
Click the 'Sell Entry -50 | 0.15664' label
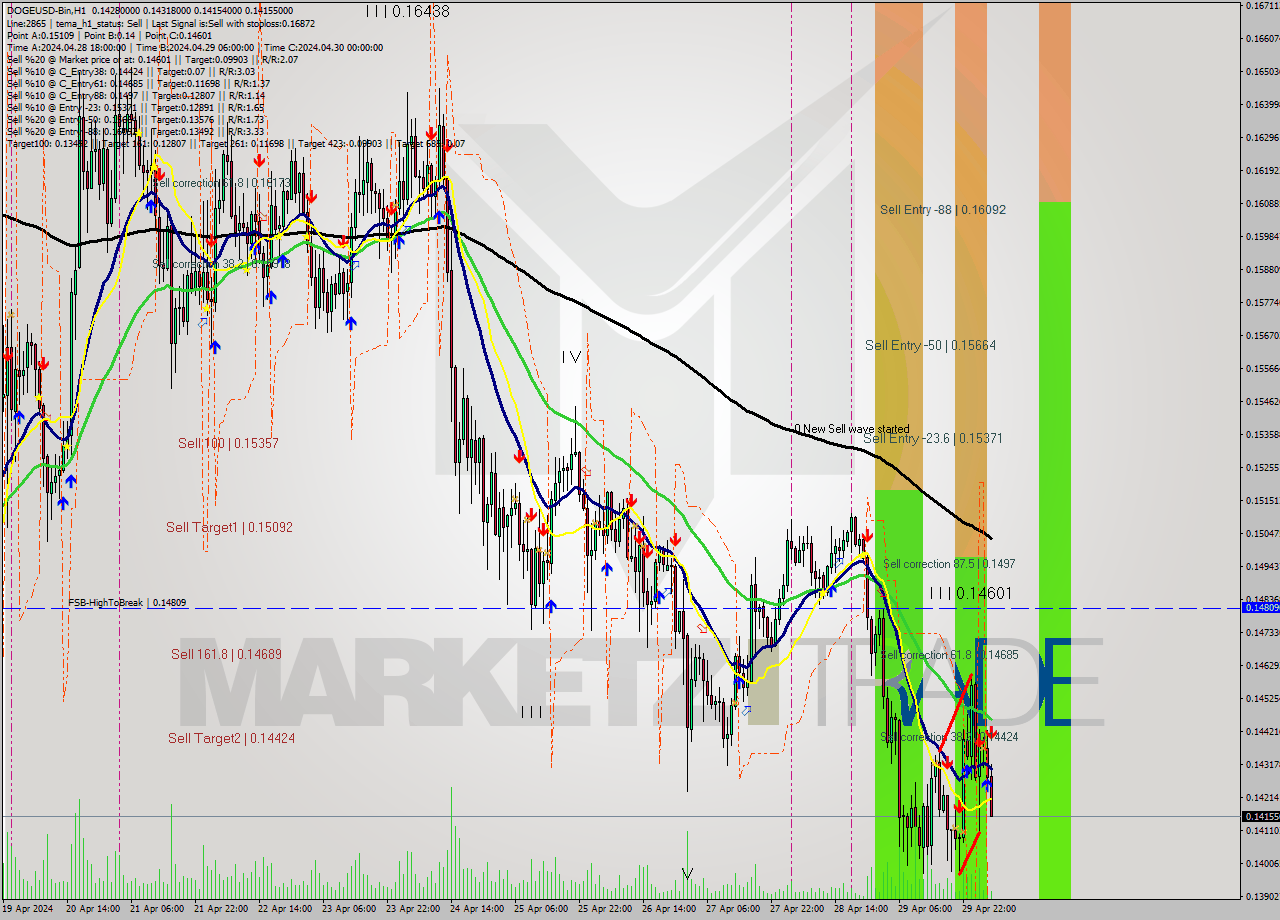click(x=930, y=345)
